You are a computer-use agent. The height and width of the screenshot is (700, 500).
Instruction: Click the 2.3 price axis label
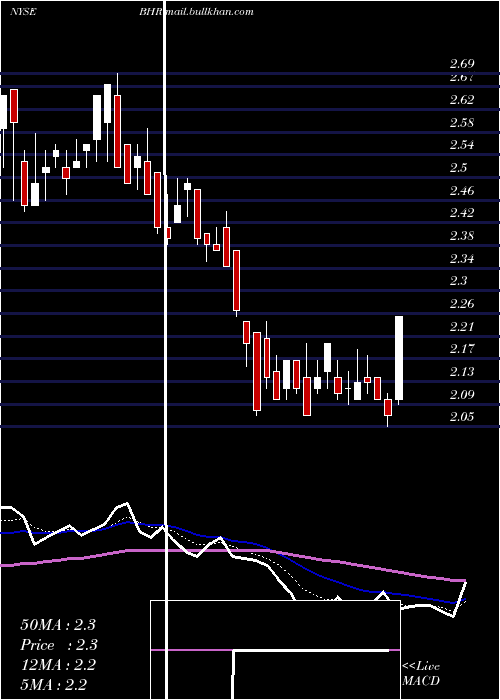458,280
